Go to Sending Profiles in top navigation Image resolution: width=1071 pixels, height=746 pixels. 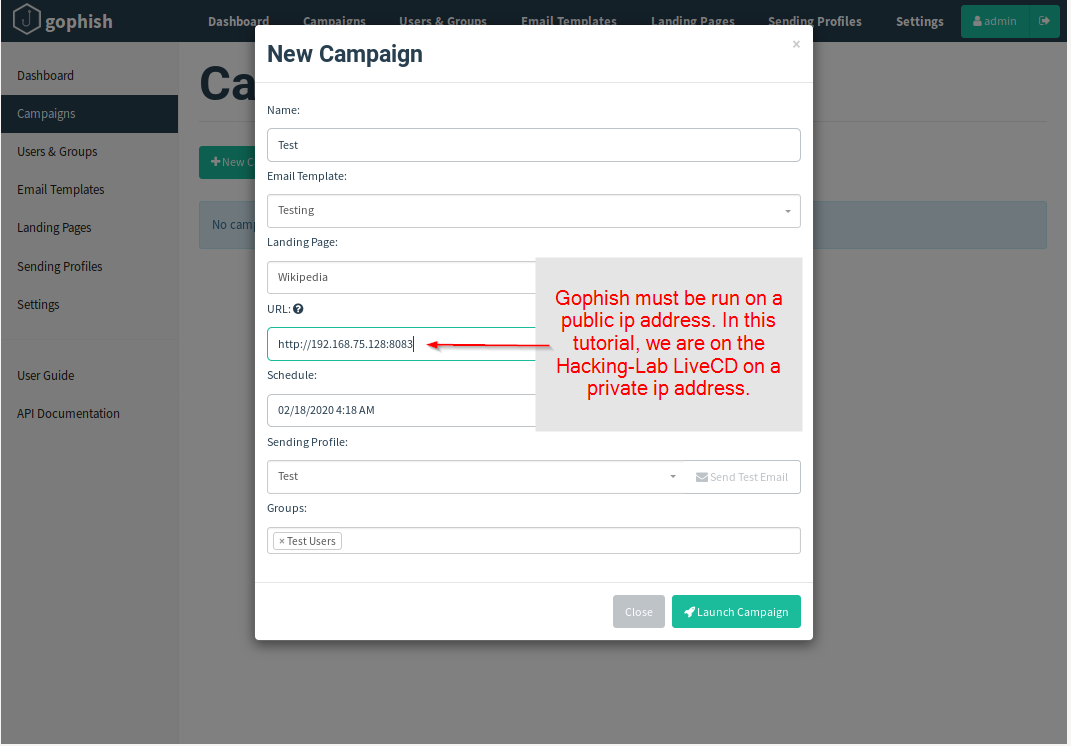pos(814,21)
